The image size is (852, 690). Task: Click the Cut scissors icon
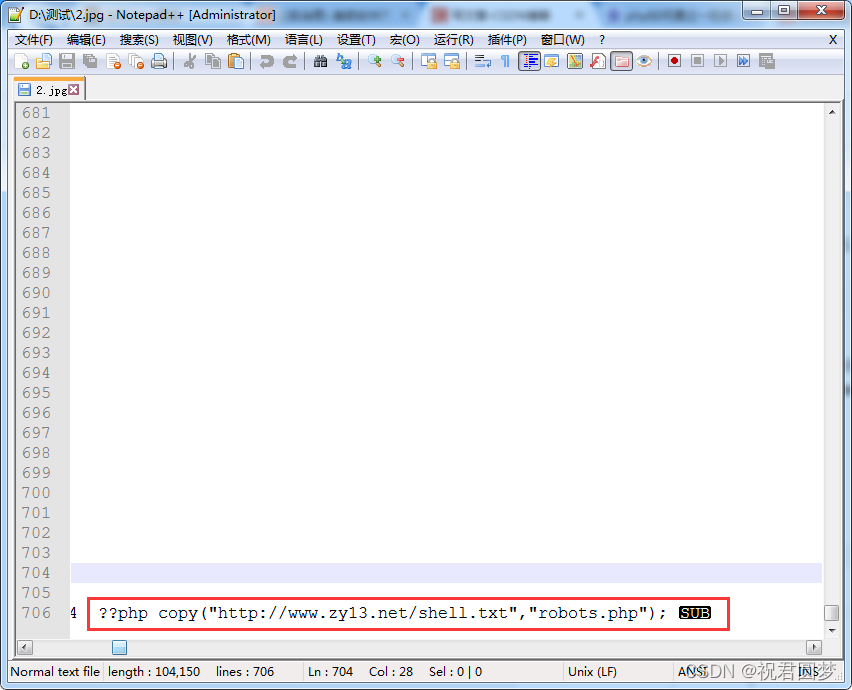[189, 61]
